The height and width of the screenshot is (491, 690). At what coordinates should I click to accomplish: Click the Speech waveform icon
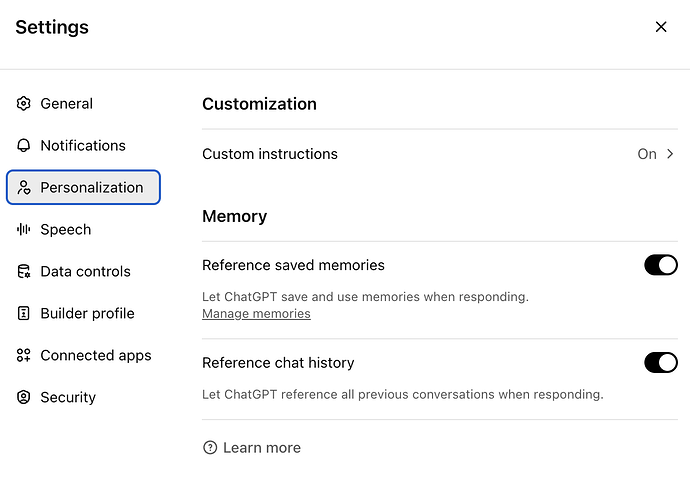tap(24, 230)
